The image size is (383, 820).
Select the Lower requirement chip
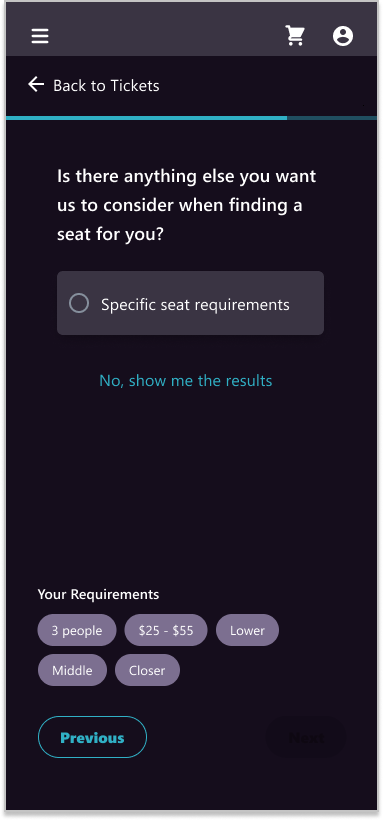[247, 630]
